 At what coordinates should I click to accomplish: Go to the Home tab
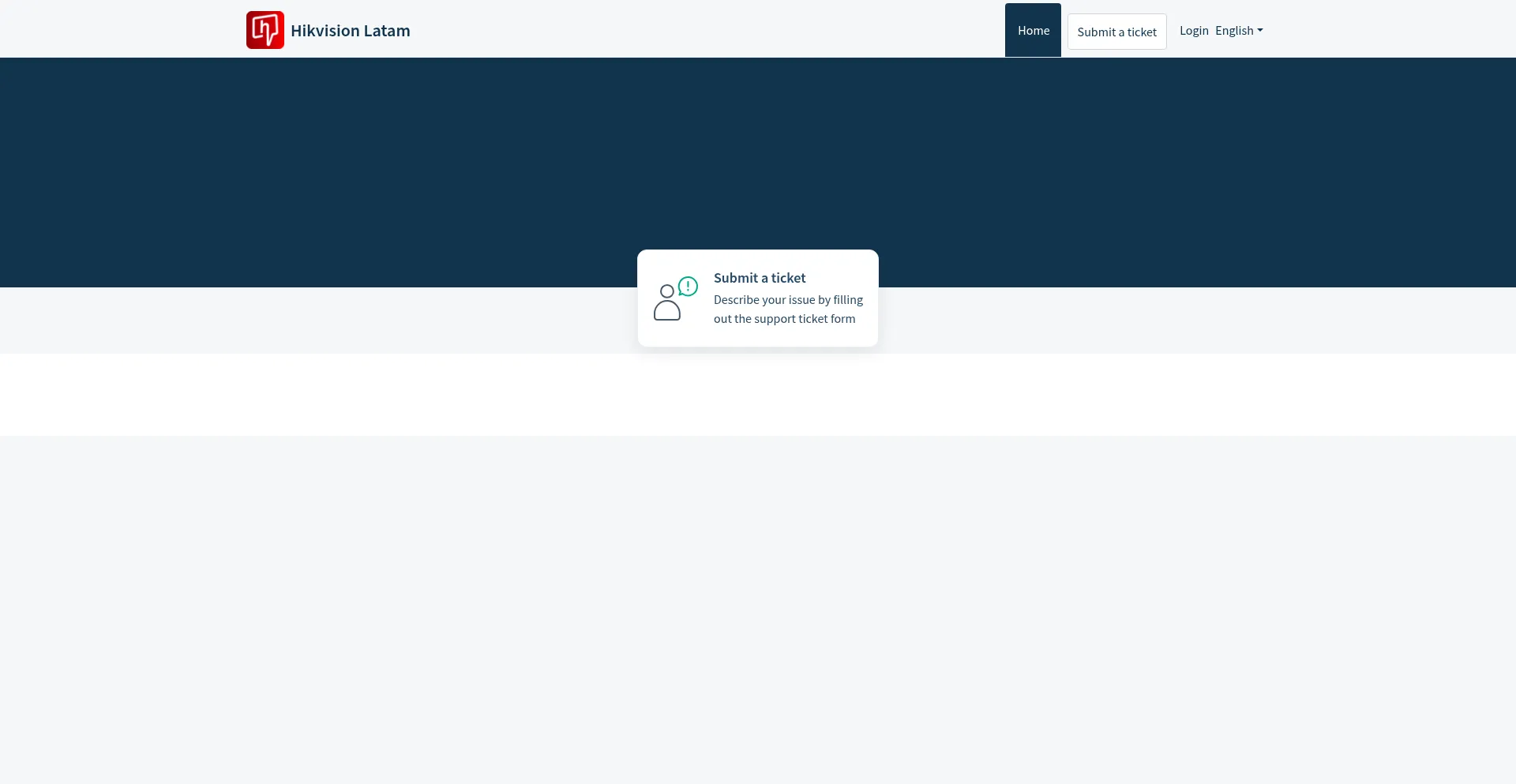[x=1033, y=31]
